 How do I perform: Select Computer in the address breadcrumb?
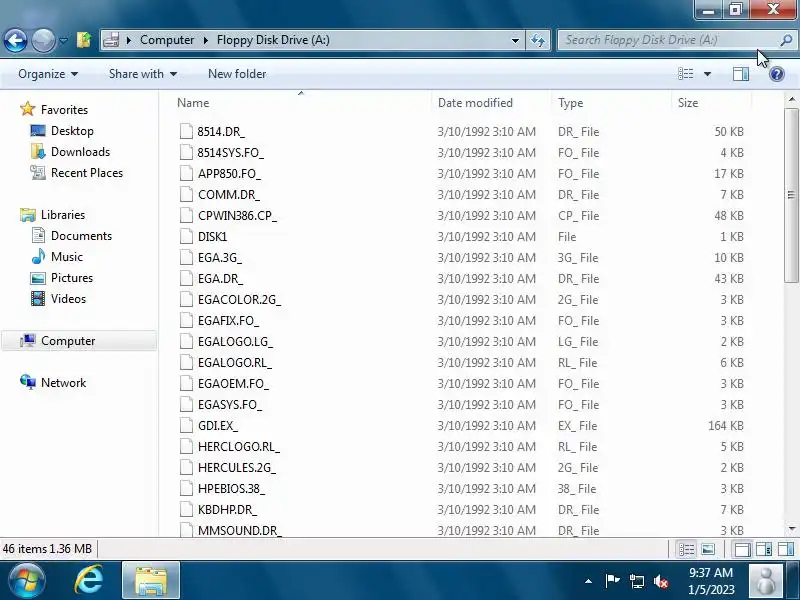pyautogui.click(x=167, y=40)
